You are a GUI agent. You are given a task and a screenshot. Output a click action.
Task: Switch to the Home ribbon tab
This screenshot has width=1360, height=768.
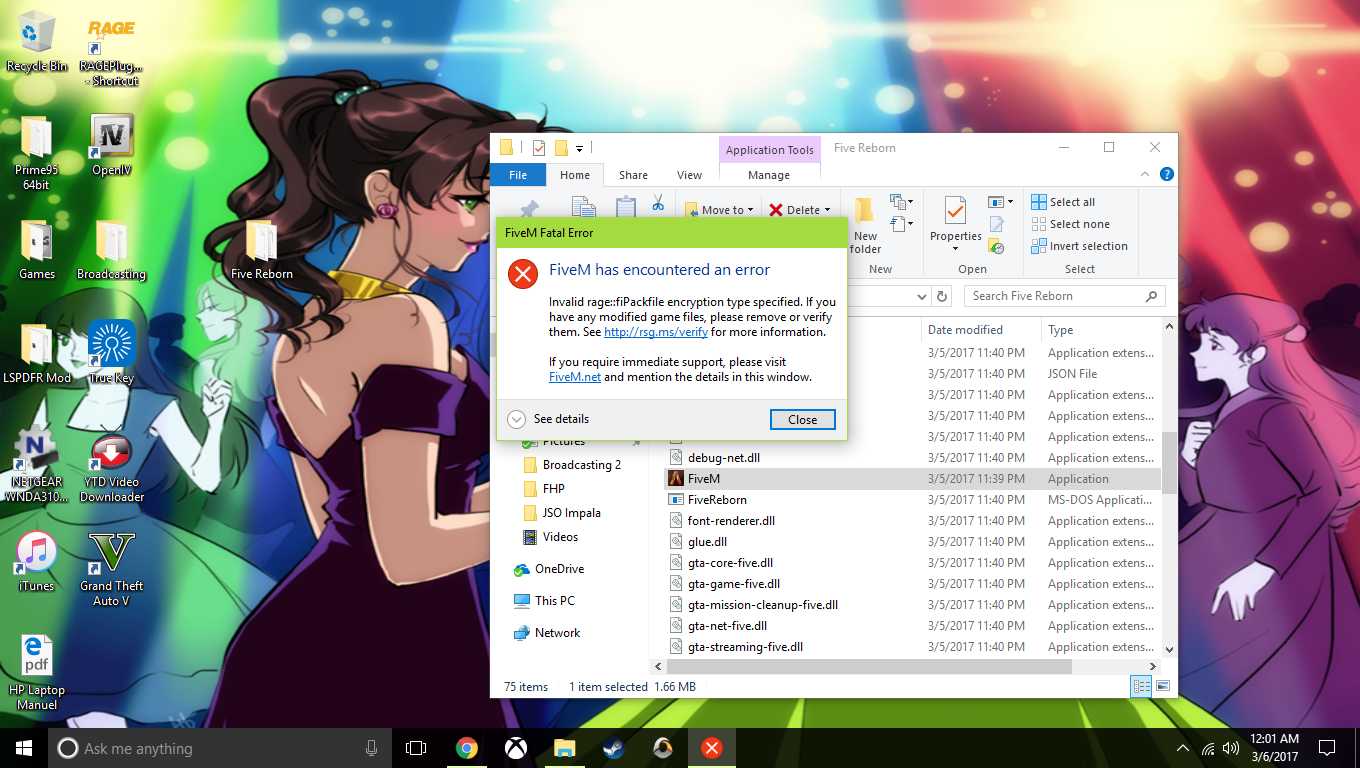coord(575,175)
